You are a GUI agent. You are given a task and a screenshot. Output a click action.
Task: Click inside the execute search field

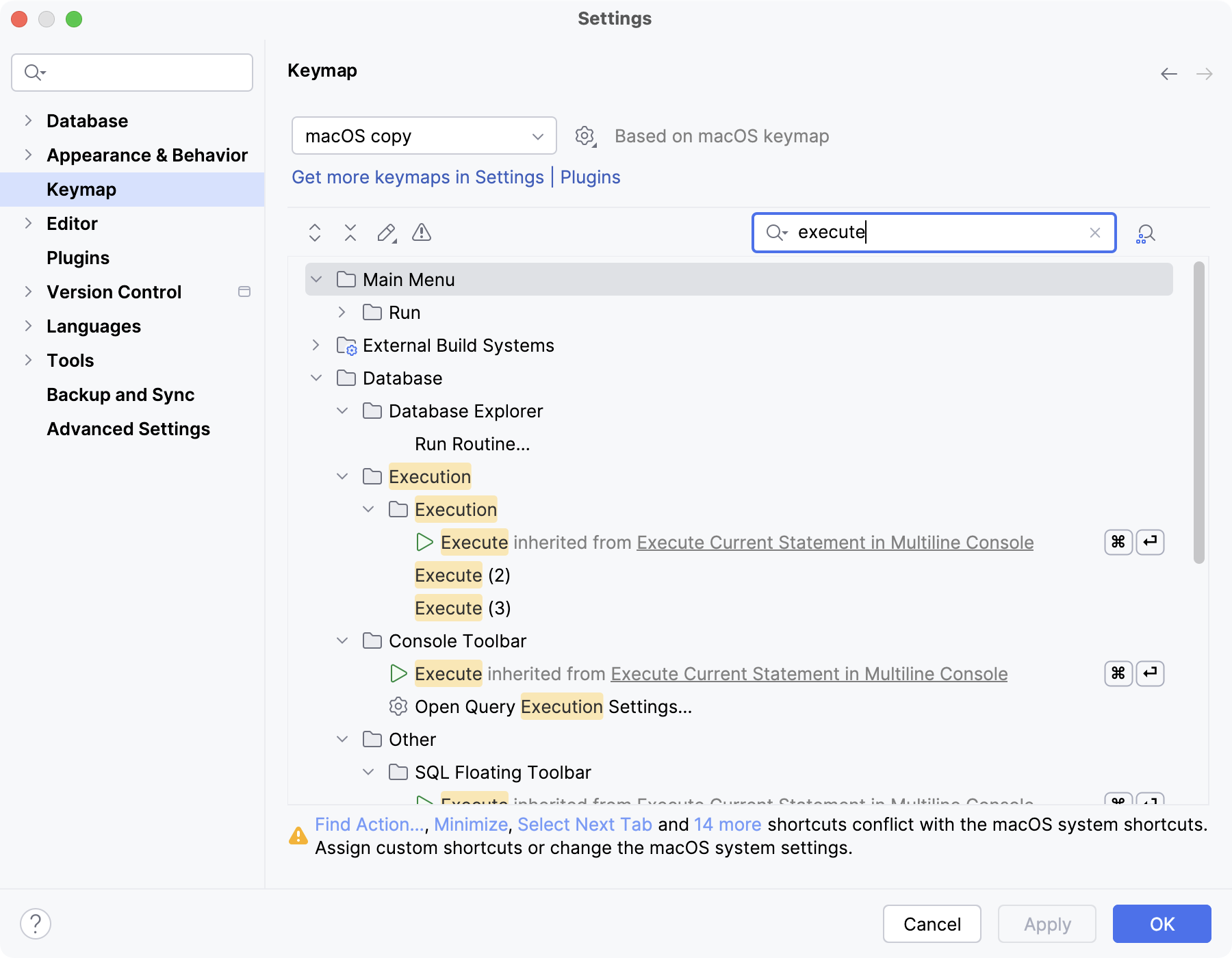tap(924, 233)
